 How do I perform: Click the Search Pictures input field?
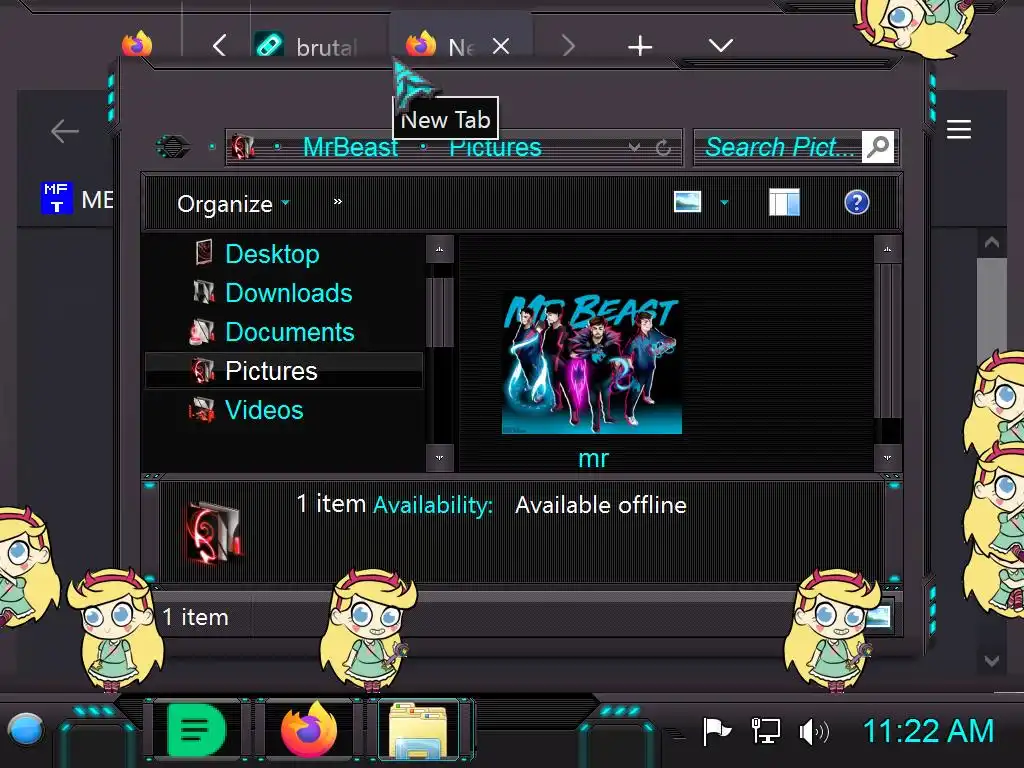[779, 147]
